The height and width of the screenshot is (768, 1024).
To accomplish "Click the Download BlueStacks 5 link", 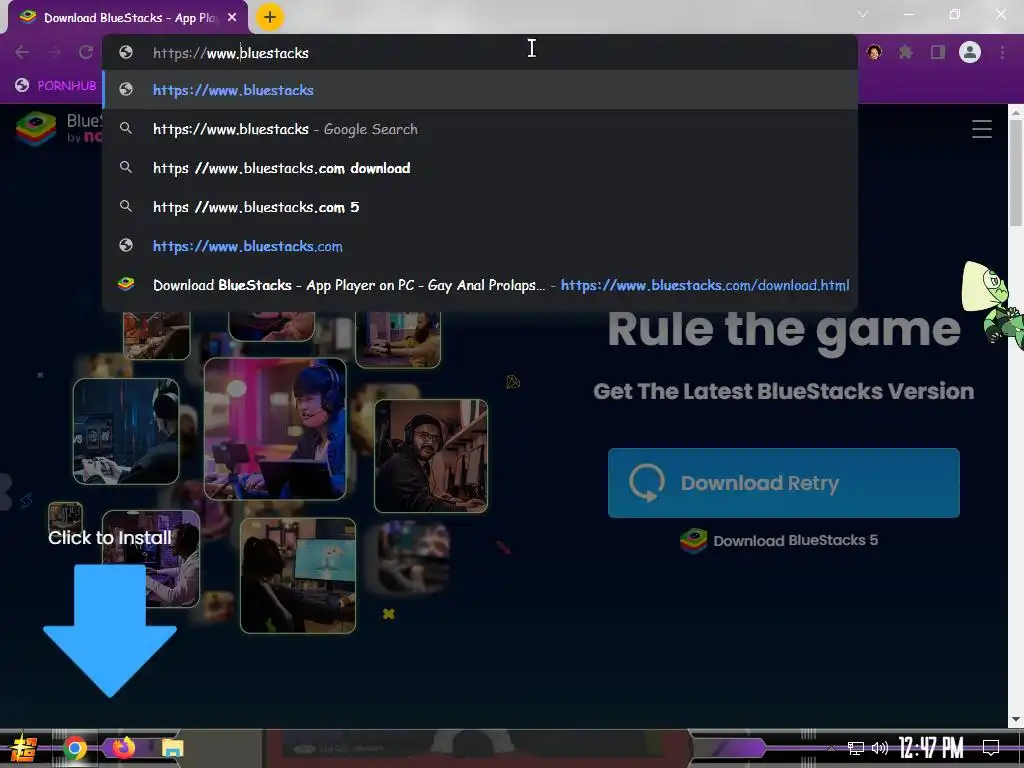I will click(779, 541).
